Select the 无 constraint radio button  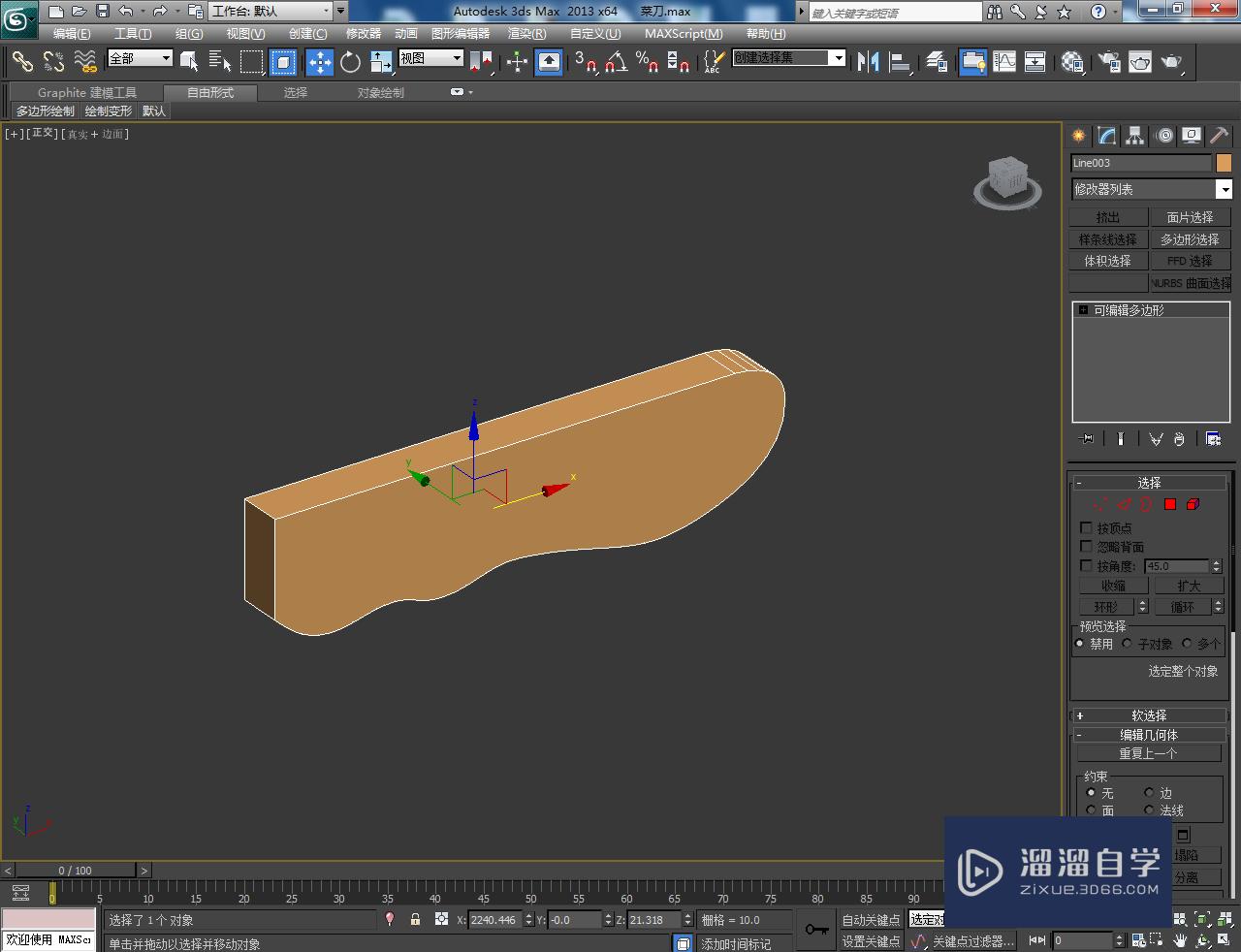[x=1092, y=793]
